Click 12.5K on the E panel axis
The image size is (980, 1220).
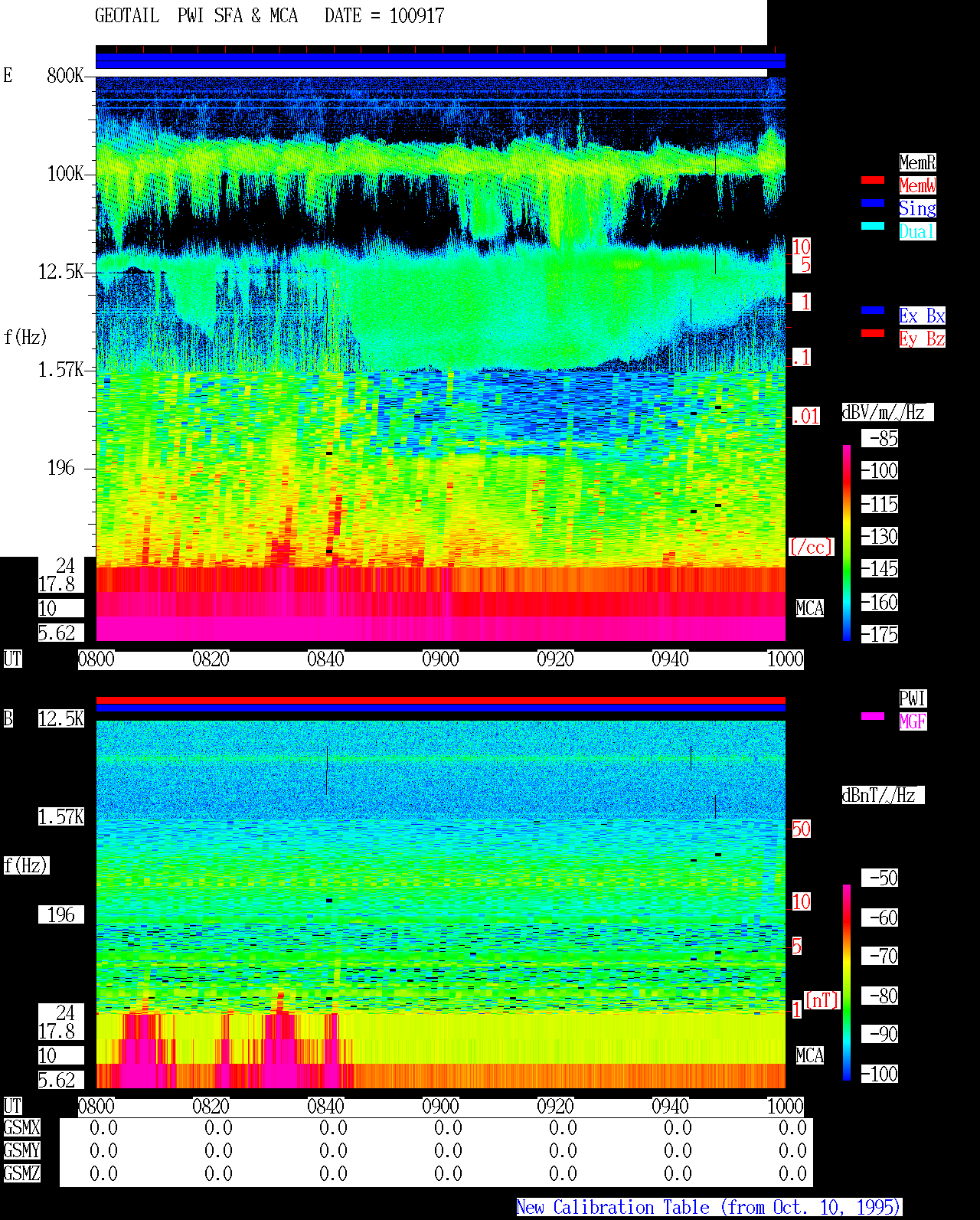point(61,271)
